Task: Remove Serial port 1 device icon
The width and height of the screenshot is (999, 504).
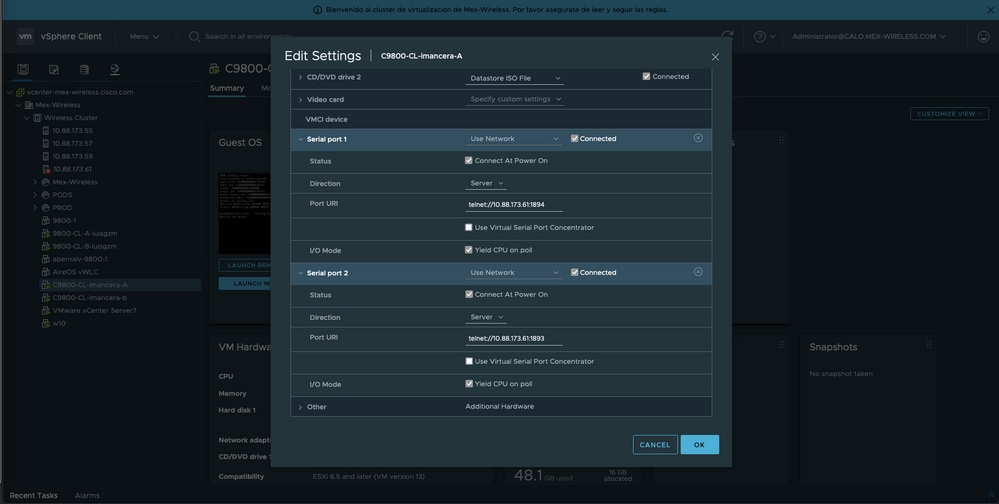Action: pyautogui.click(x=698, y=138)
